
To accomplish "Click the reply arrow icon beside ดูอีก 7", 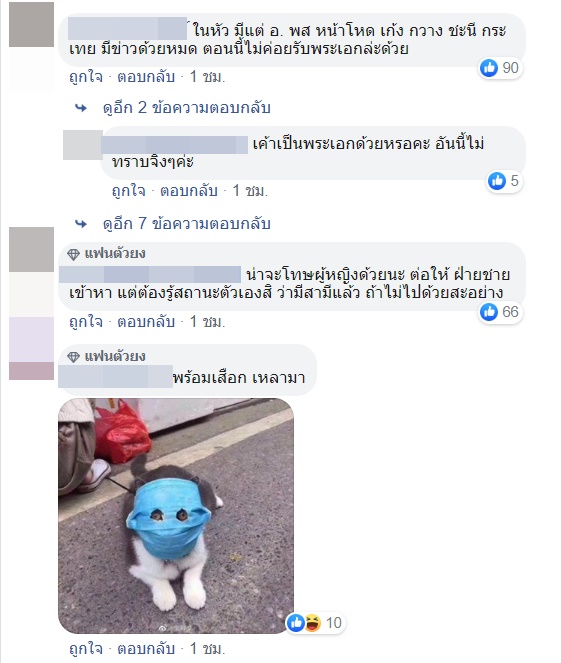I will [x=81, y=224].
